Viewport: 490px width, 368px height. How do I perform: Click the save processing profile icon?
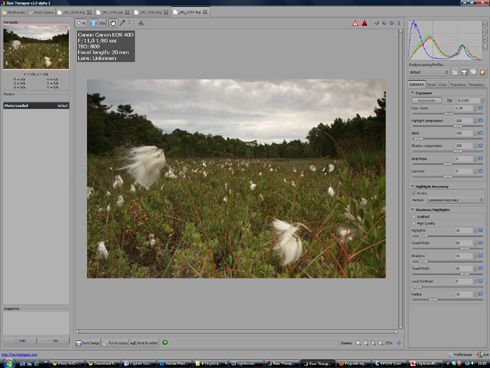pos(464,72)
